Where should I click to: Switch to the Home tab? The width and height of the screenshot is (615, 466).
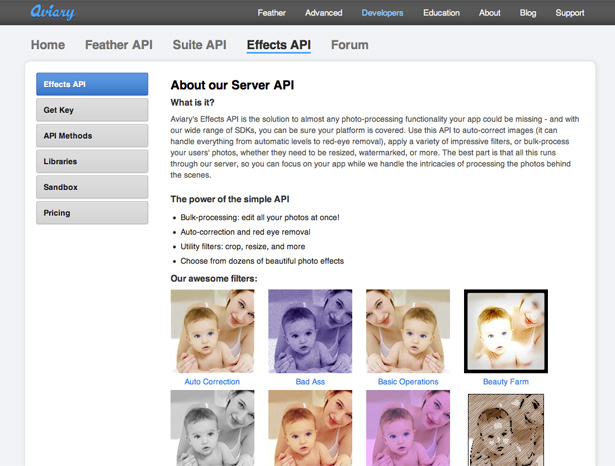pyautogui.click(x=48, y=45)
